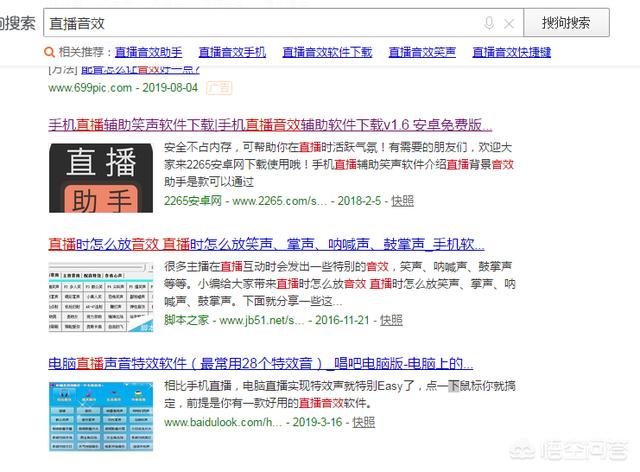Click the orange magnifier icon beside 相关推荐
Screen dimensions: 640x472
(49, 52)
